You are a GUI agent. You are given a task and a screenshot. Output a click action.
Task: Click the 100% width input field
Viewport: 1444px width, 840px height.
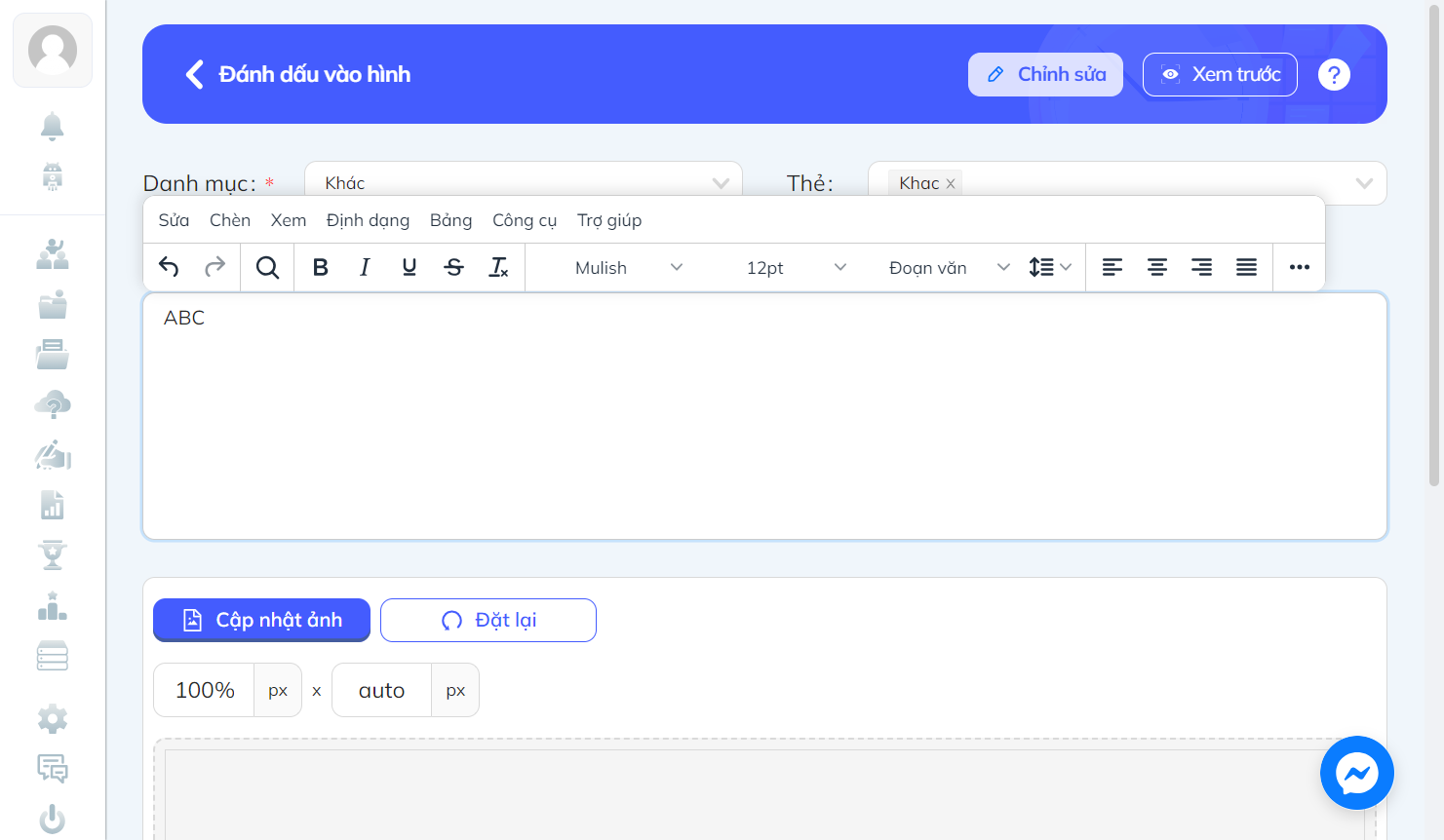pyautogui.click(x=204, y=690)
